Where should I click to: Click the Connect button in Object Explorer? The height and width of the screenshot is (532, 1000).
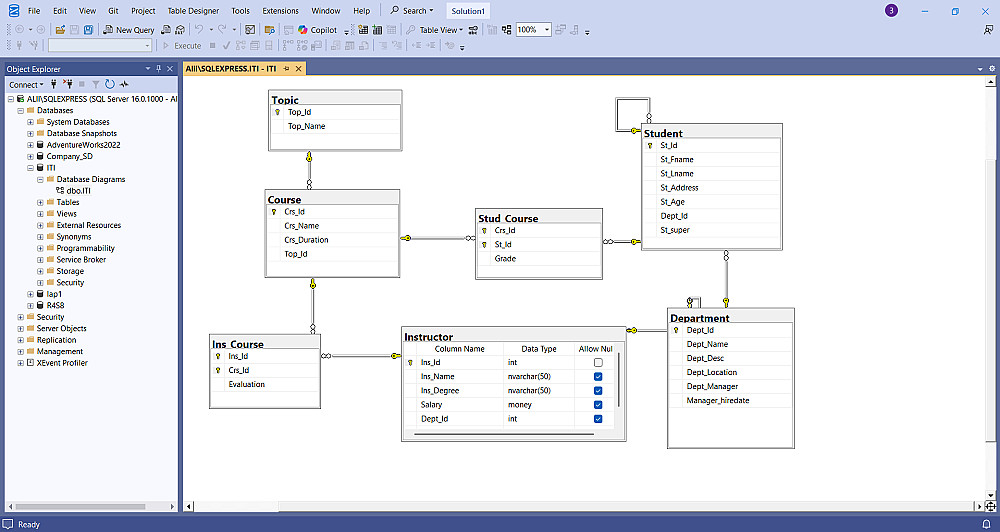23,85
